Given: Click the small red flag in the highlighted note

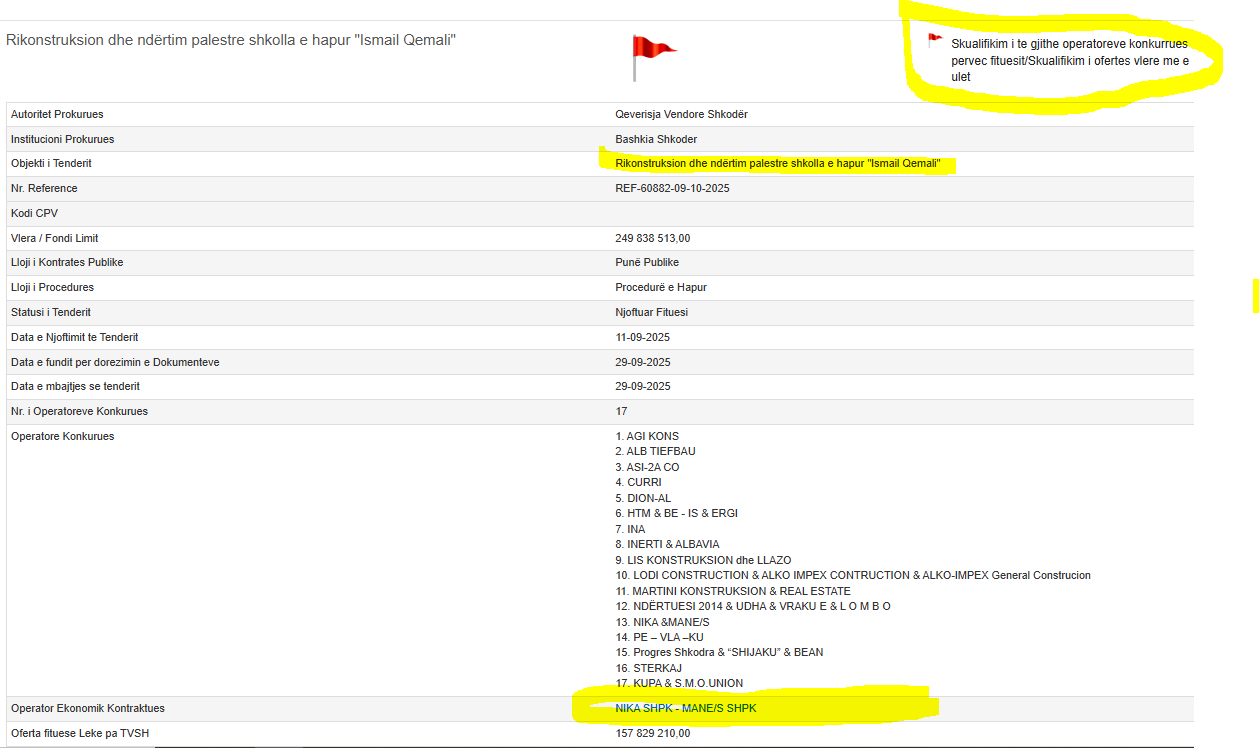Looking at the screenshot, I should point(935,41).
